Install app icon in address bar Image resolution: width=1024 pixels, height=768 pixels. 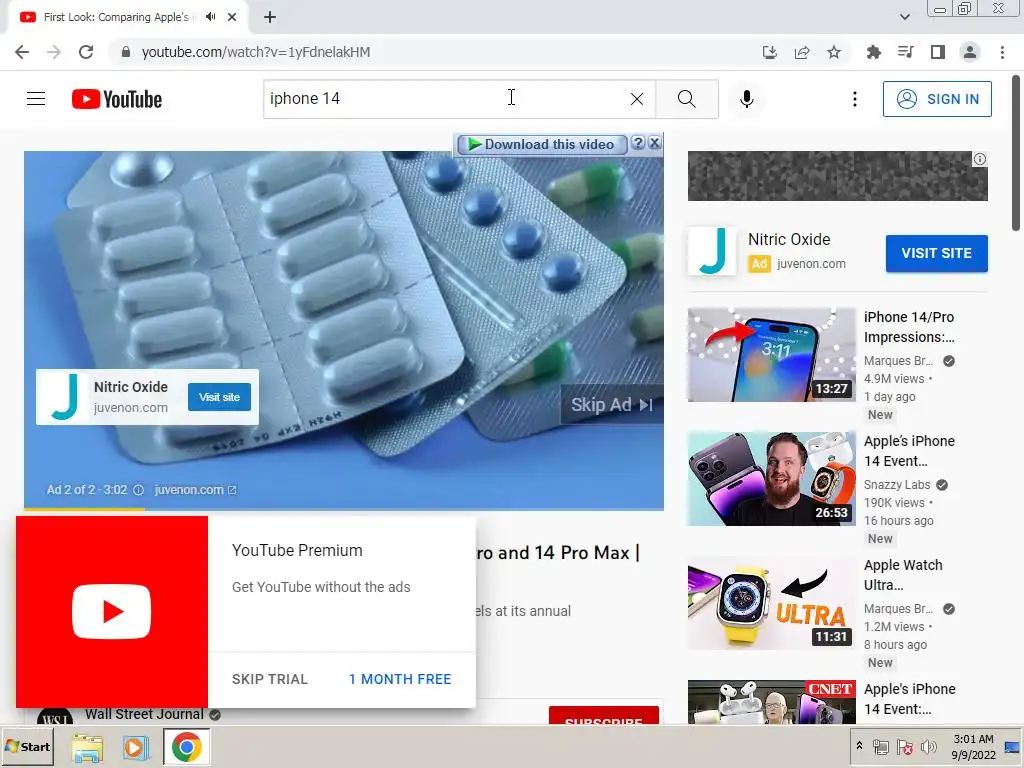(x=770, y=52)
